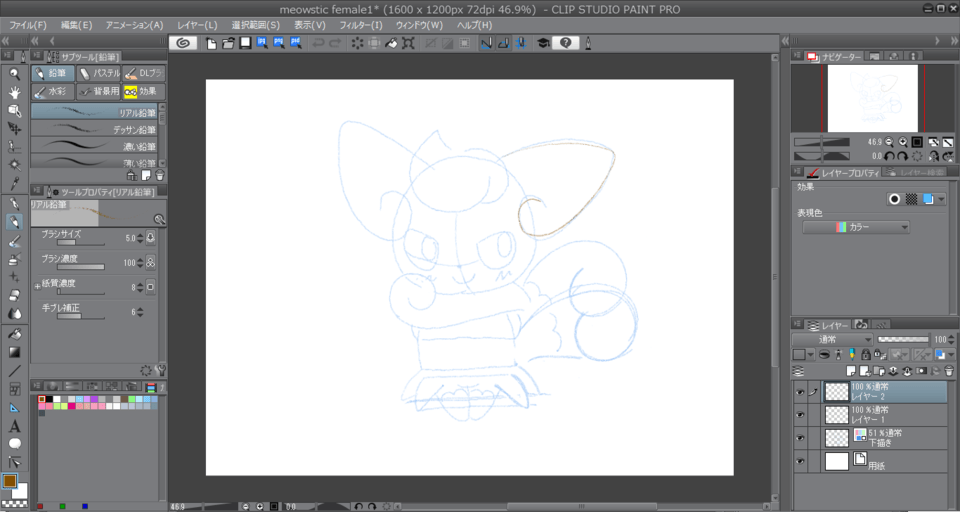
Task: Toggle clip to layer below
Action: [824, 355]
